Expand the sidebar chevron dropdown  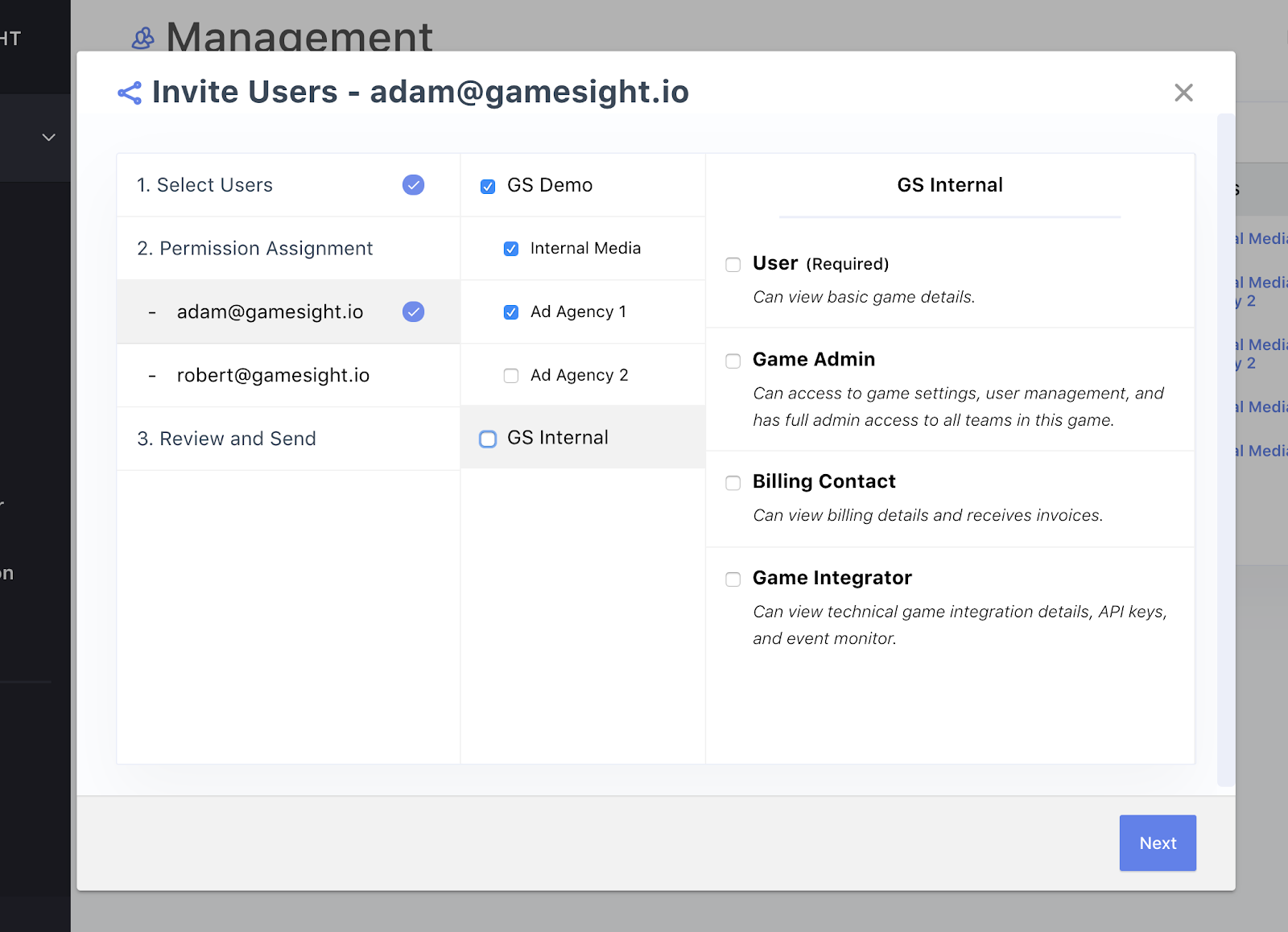tap(49, 138)
